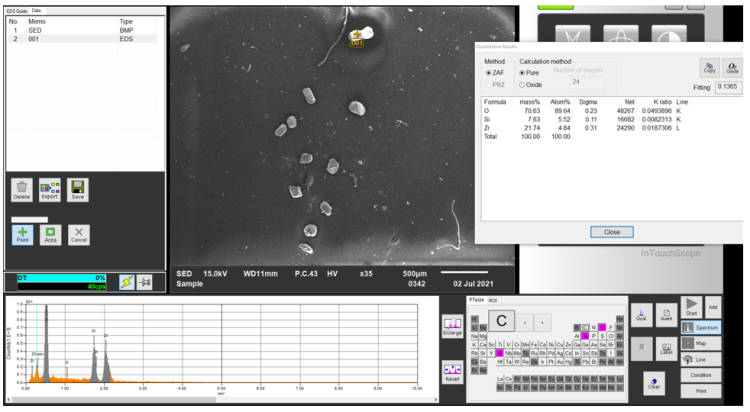Screen dimensions: 750x412
Task: Click the first dot button beside the C display
Action: click(x=525, y=323)
